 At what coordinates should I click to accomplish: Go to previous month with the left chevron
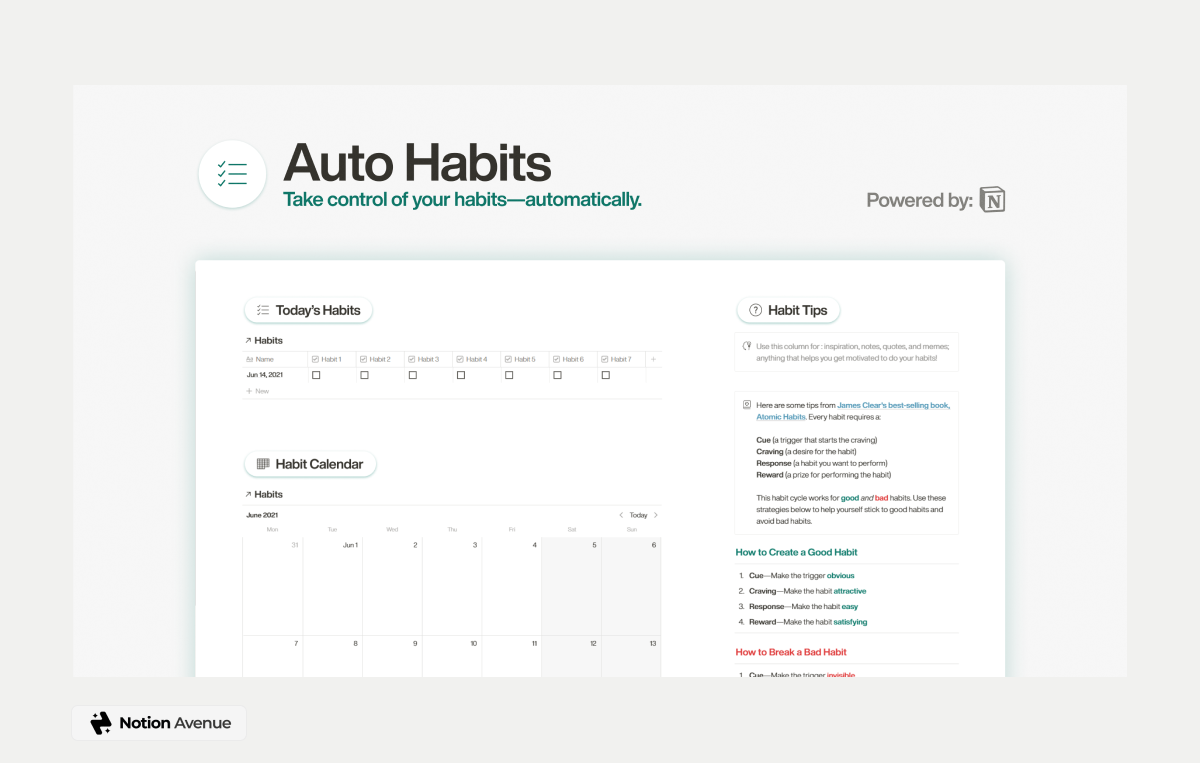point(621,514)
